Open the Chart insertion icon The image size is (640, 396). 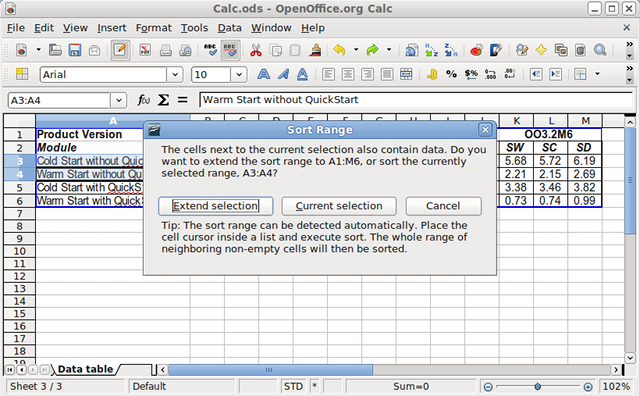point(476,50)
